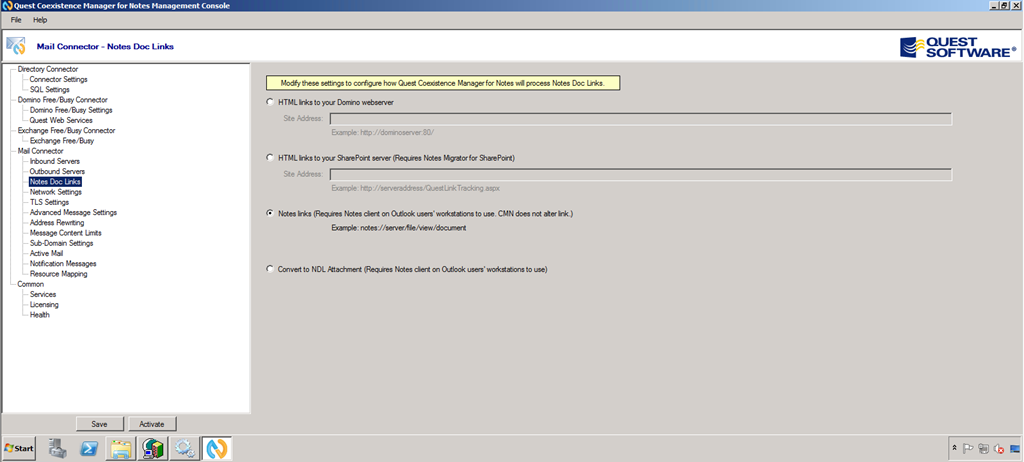The height and width of the screenshot is (462, 1024).
Task: Select the Common tree node
Action: pos(31,284)
